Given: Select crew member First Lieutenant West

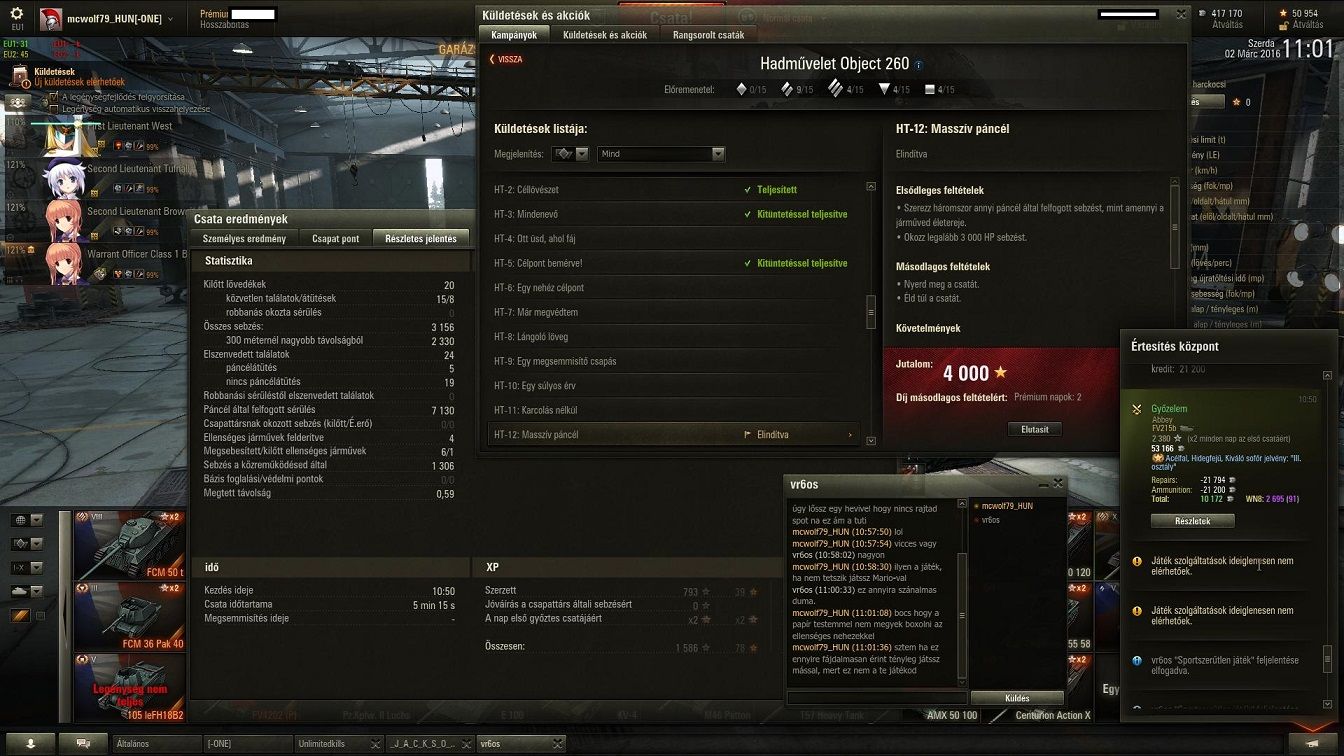Looking at the screenshot, I should [x=96, y=137].
